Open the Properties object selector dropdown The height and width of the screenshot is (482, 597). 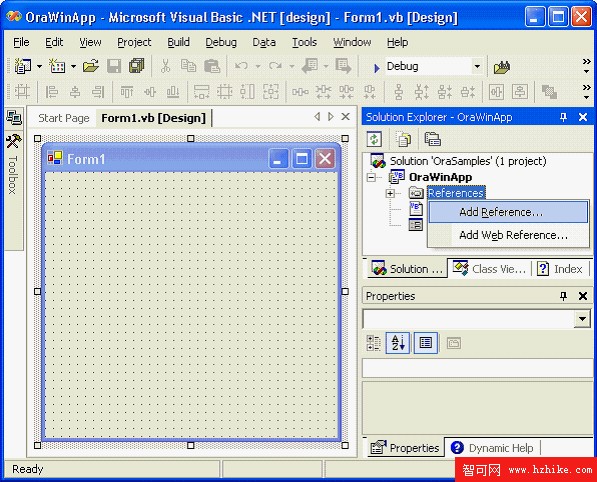(582, 319)
